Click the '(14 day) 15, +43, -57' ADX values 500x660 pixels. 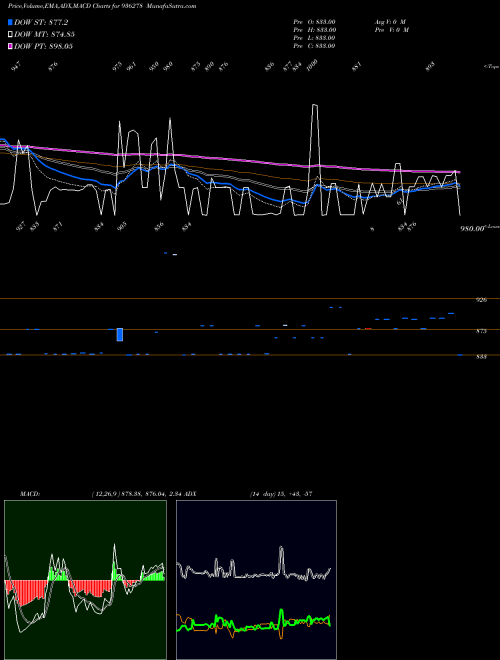281,494
